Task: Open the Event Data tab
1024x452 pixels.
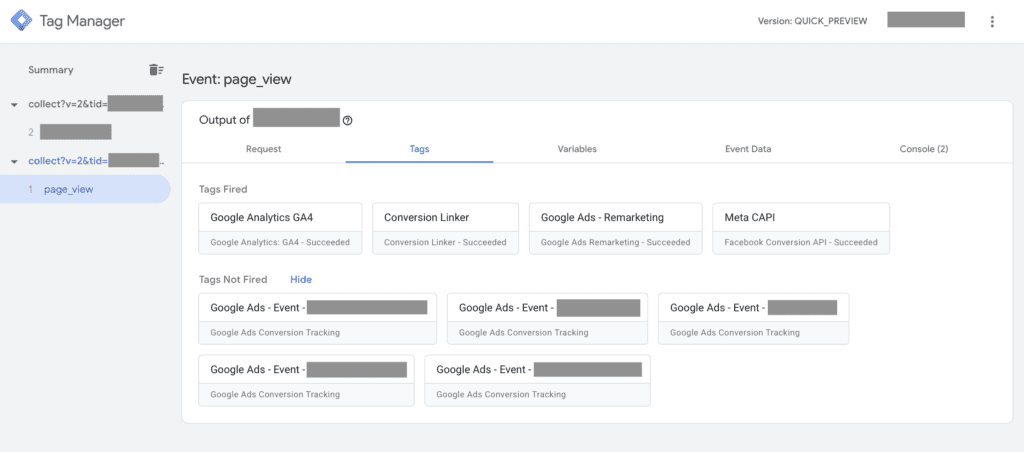Action: (x=747, y=149)
